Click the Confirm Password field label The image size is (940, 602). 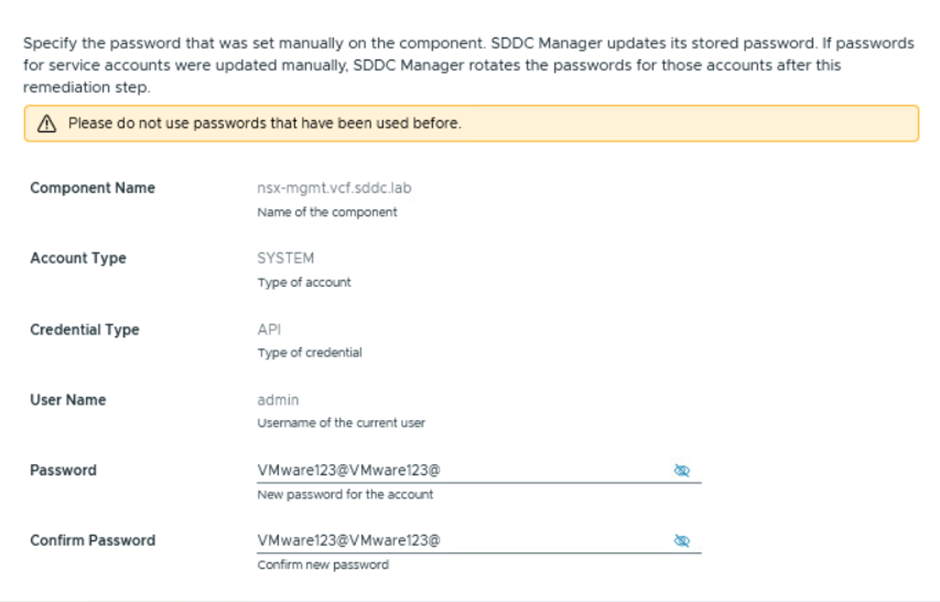coord(92,540)
